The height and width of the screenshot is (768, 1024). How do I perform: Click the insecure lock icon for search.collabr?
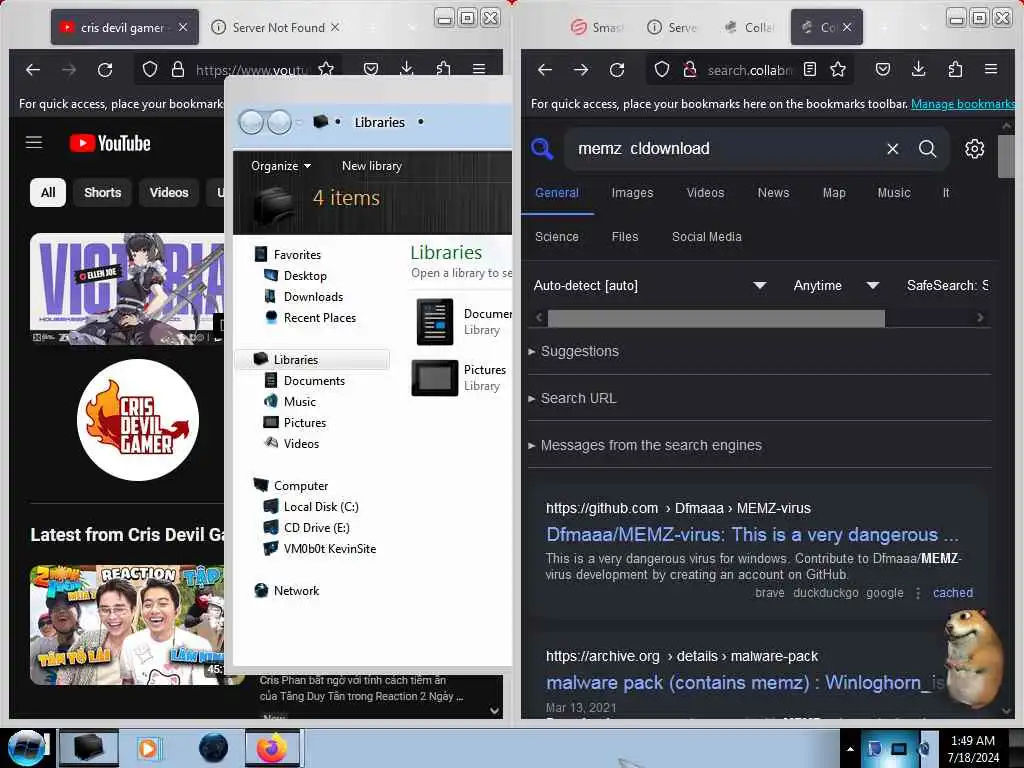coord(689,69)
